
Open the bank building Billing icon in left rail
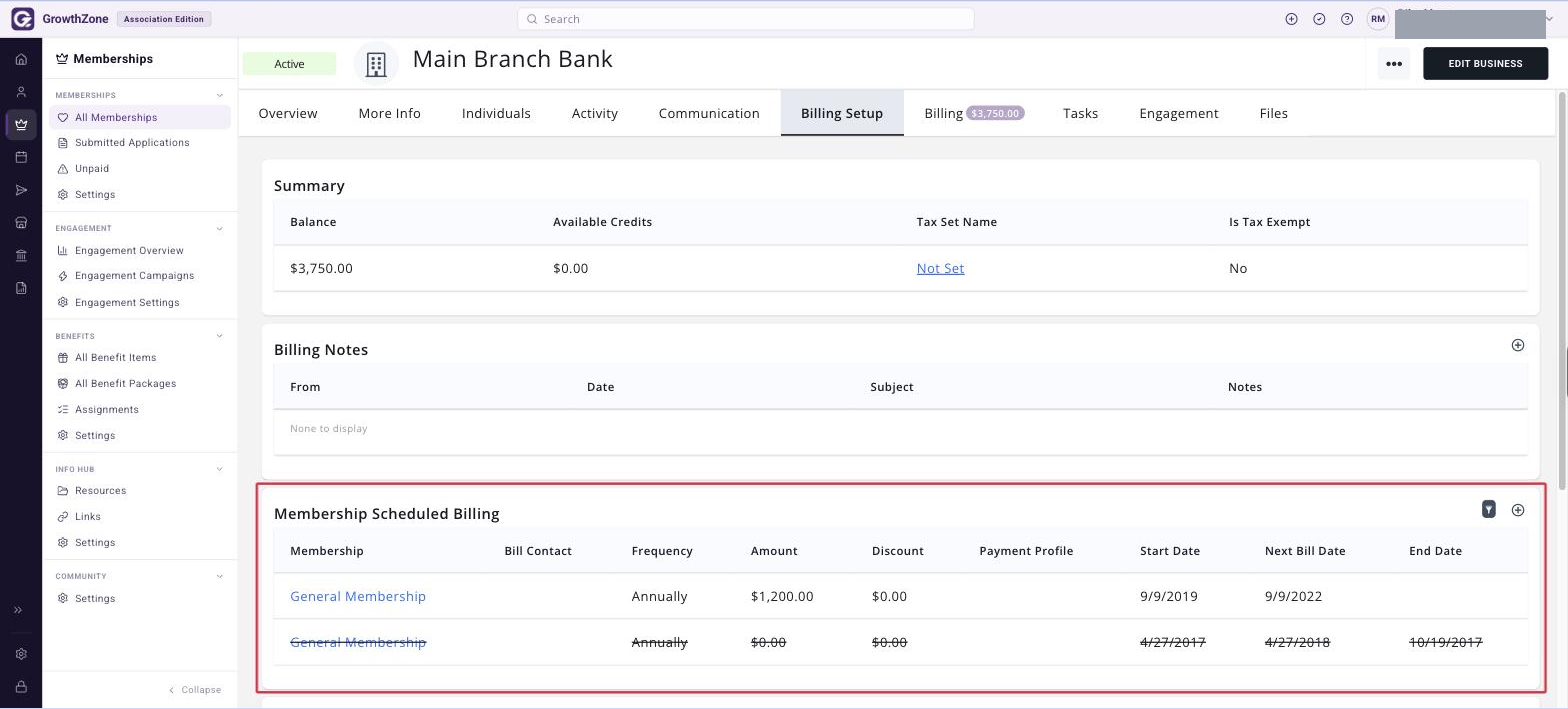click(x=21, y=256)
